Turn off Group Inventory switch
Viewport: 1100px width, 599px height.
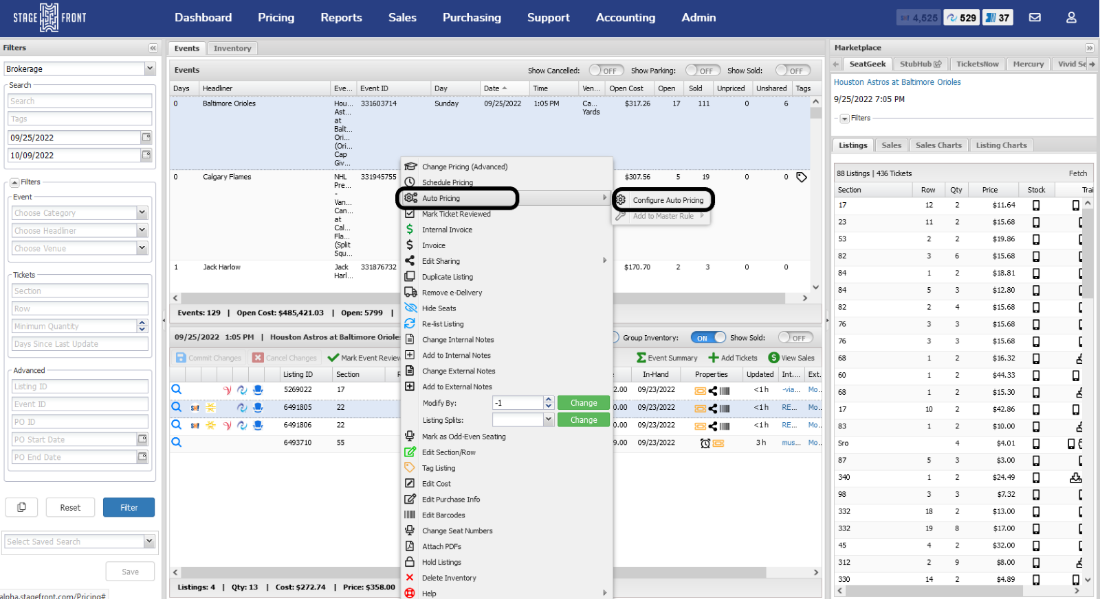pyautogui.click(x=708, y=337)
